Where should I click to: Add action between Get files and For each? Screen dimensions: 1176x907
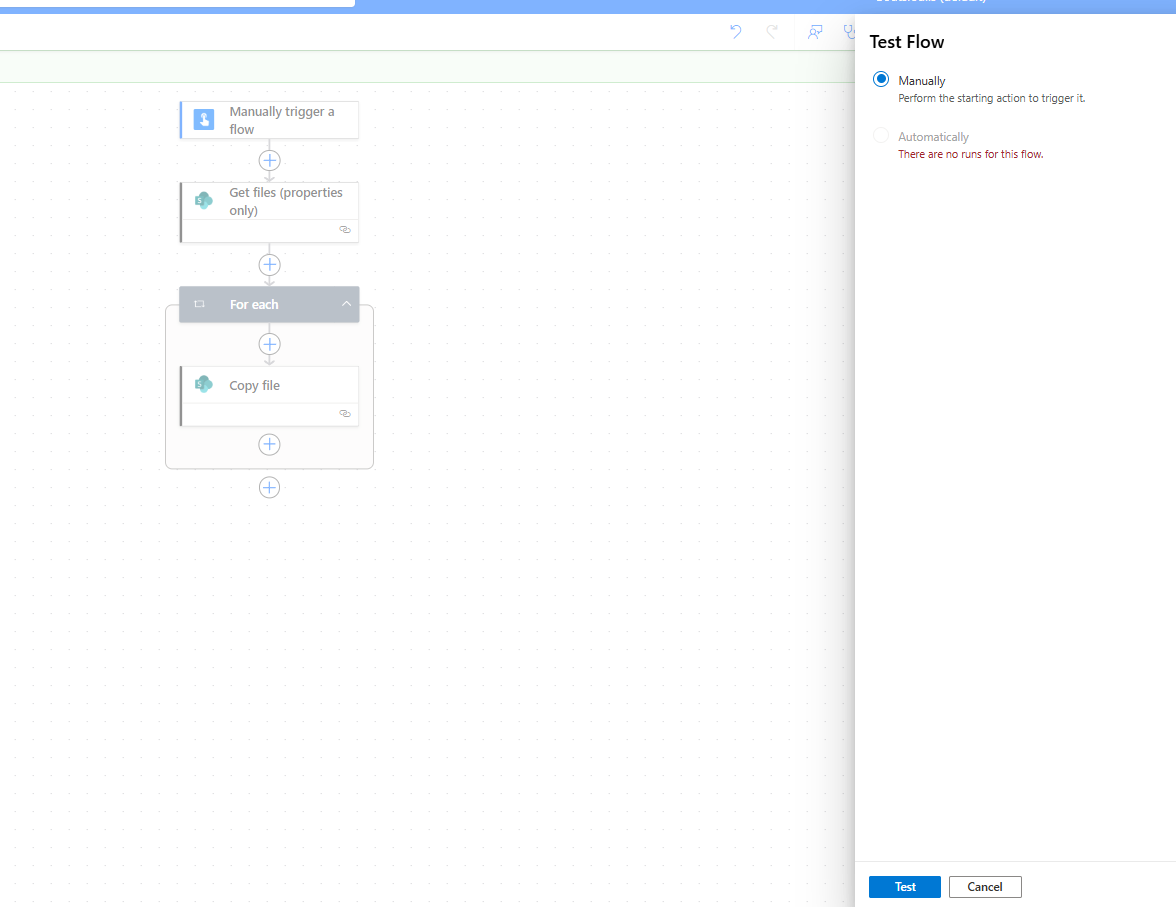coord(269,265)
